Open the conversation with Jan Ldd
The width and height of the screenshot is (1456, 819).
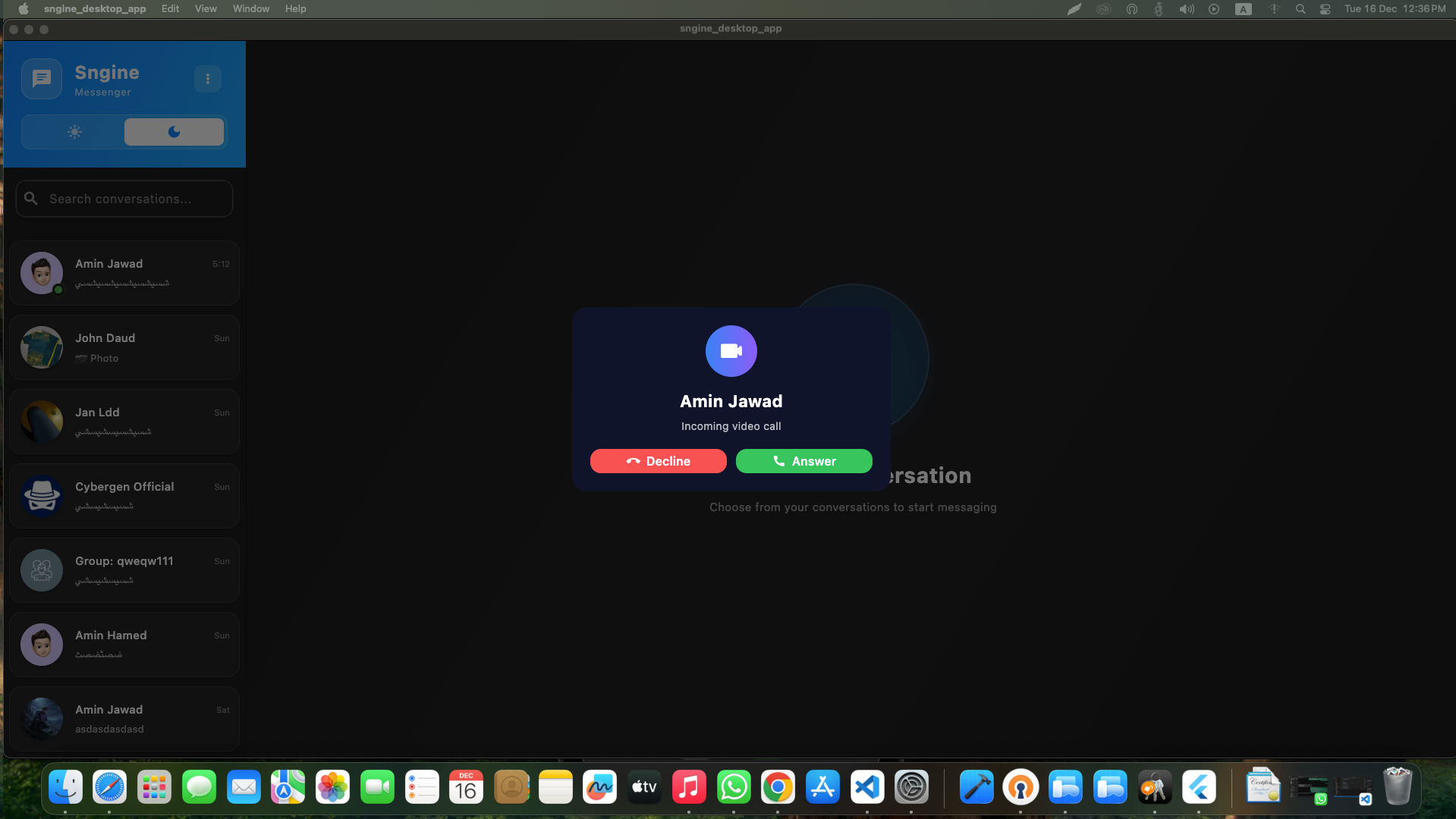point(124,422)
